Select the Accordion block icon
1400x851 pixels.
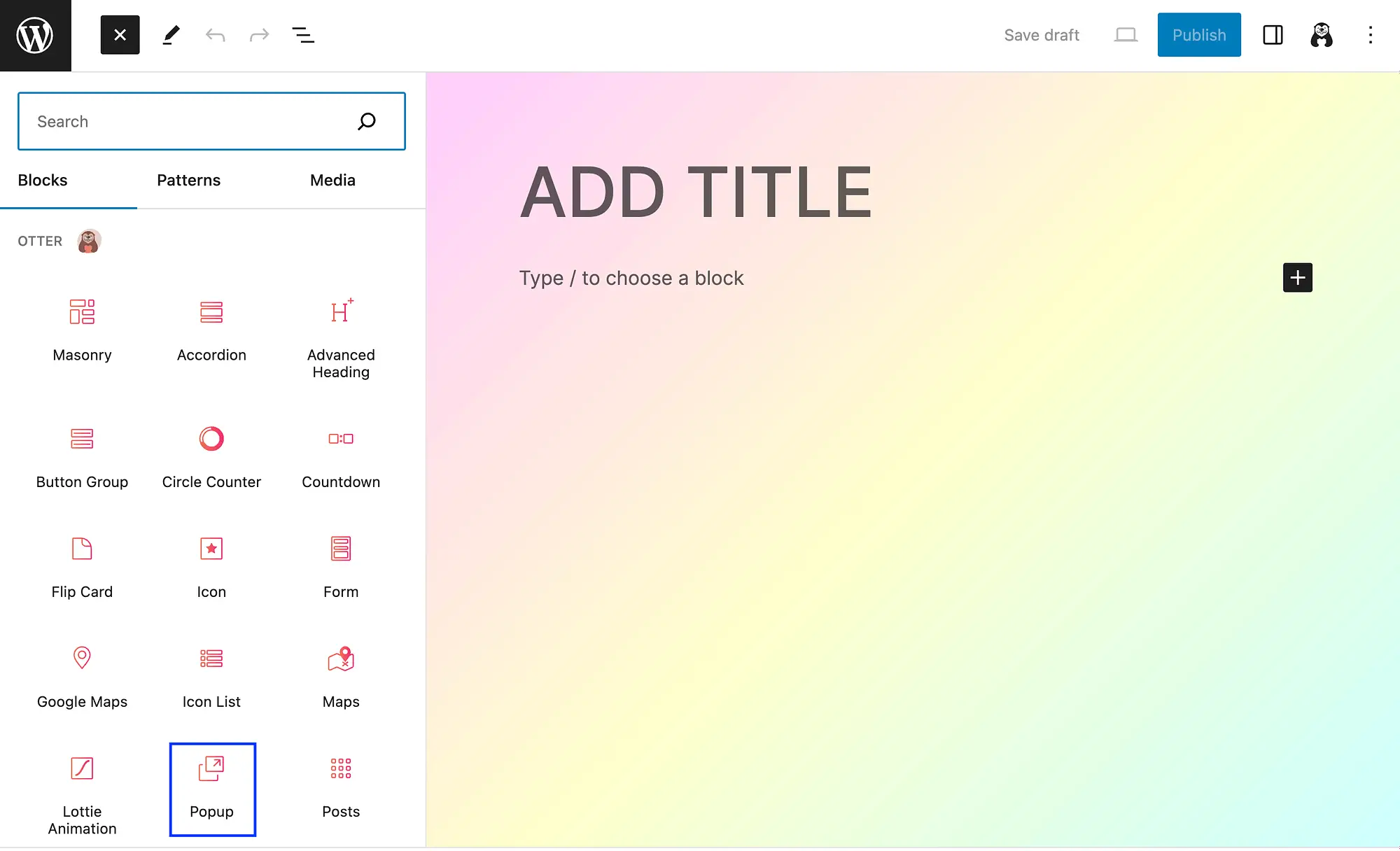pyautogui.click(x=211, y=311)
